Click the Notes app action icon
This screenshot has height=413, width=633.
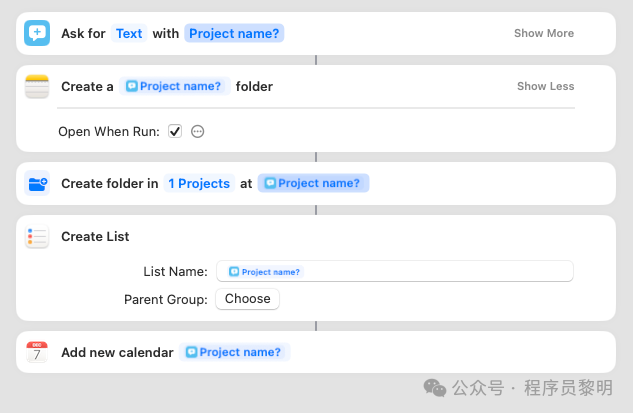coord(37,86)
